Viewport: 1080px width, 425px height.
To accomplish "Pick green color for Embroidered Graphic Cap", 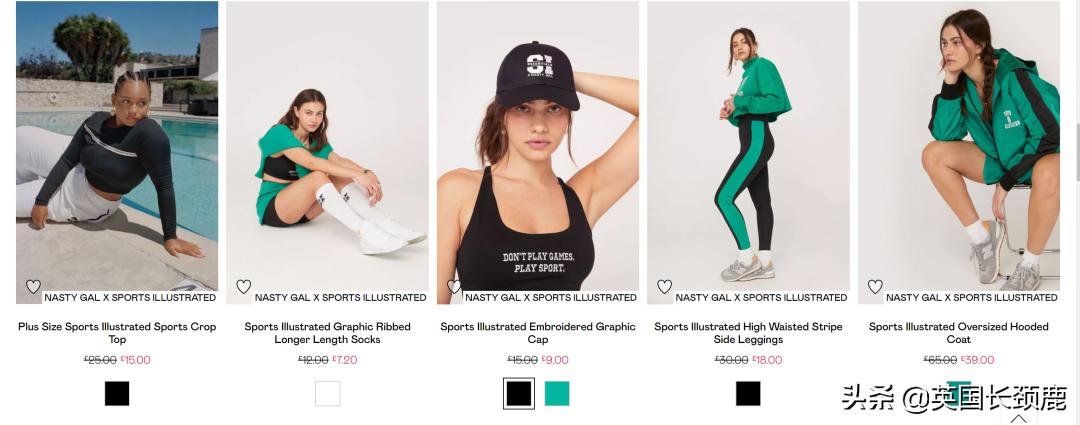I will click(557, 394).
